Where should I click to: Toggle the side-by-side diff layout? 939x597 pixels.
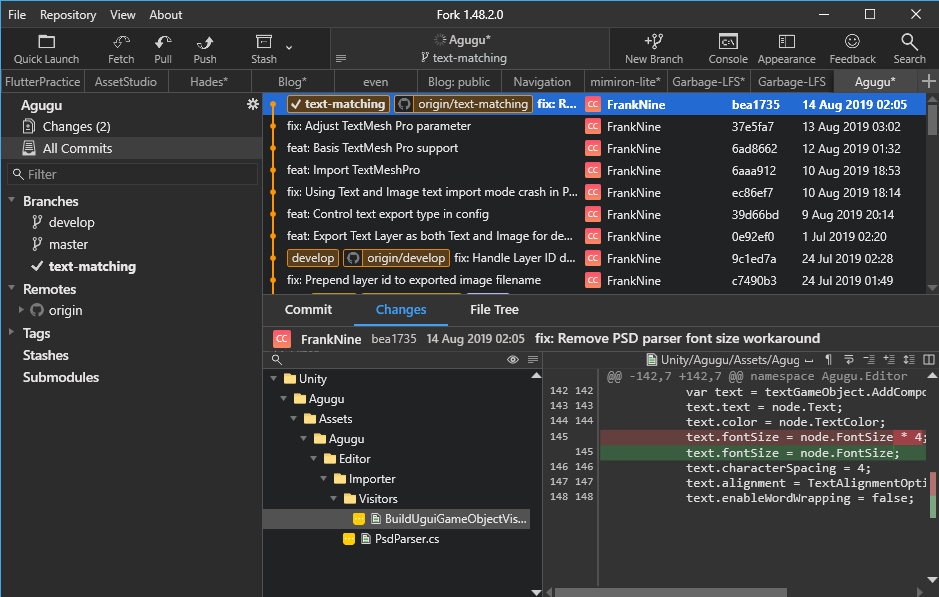tap(929, 359)
